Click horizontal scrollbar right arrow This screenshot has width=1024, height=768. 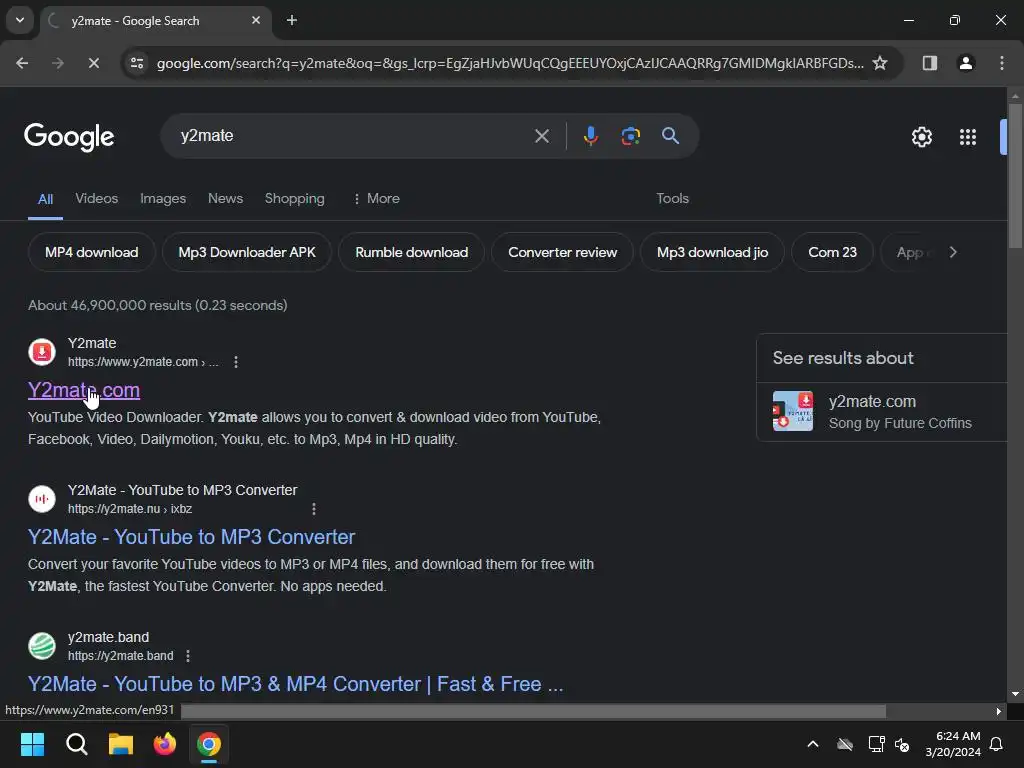pyautogui.click(x=999, y=711)
